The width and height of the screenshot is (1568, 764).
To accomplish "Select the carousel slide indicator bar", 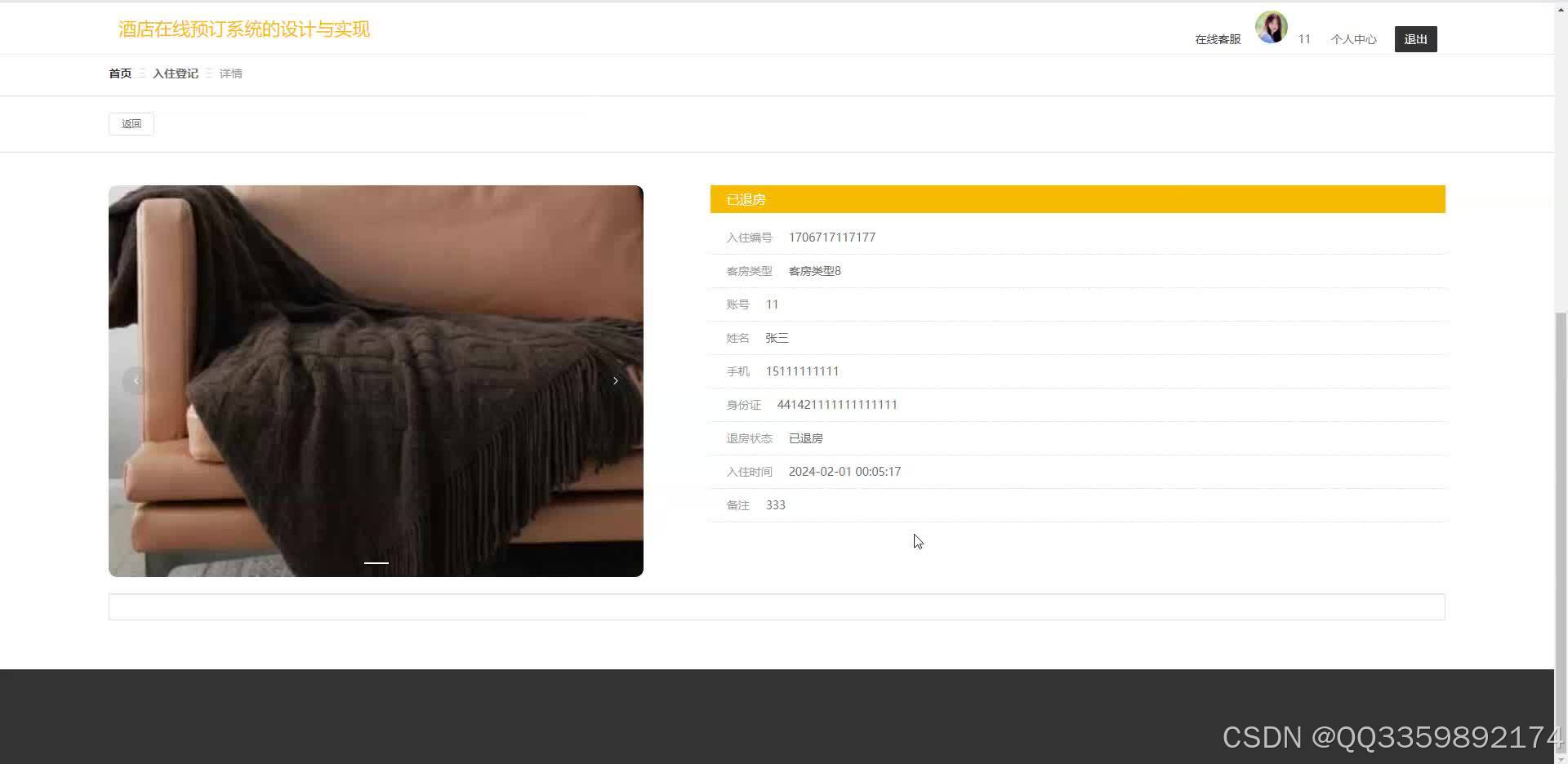I will click(376, 562).
